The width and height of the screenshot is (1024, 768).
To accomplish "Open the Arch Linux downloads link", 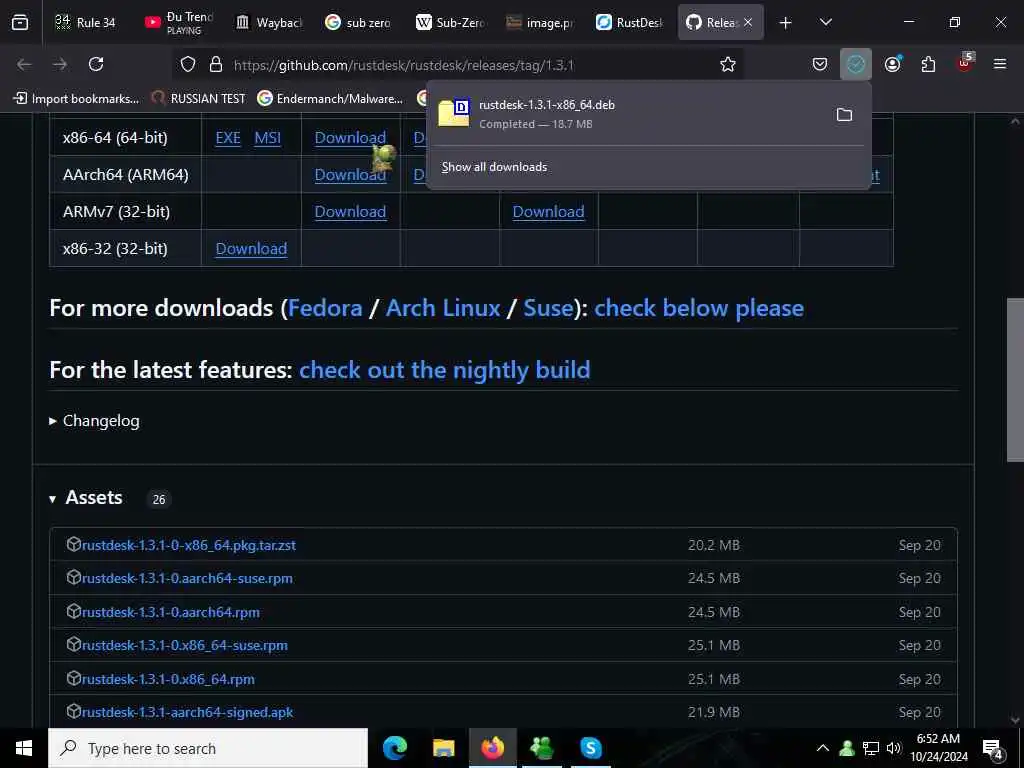I will click(443, 308).
